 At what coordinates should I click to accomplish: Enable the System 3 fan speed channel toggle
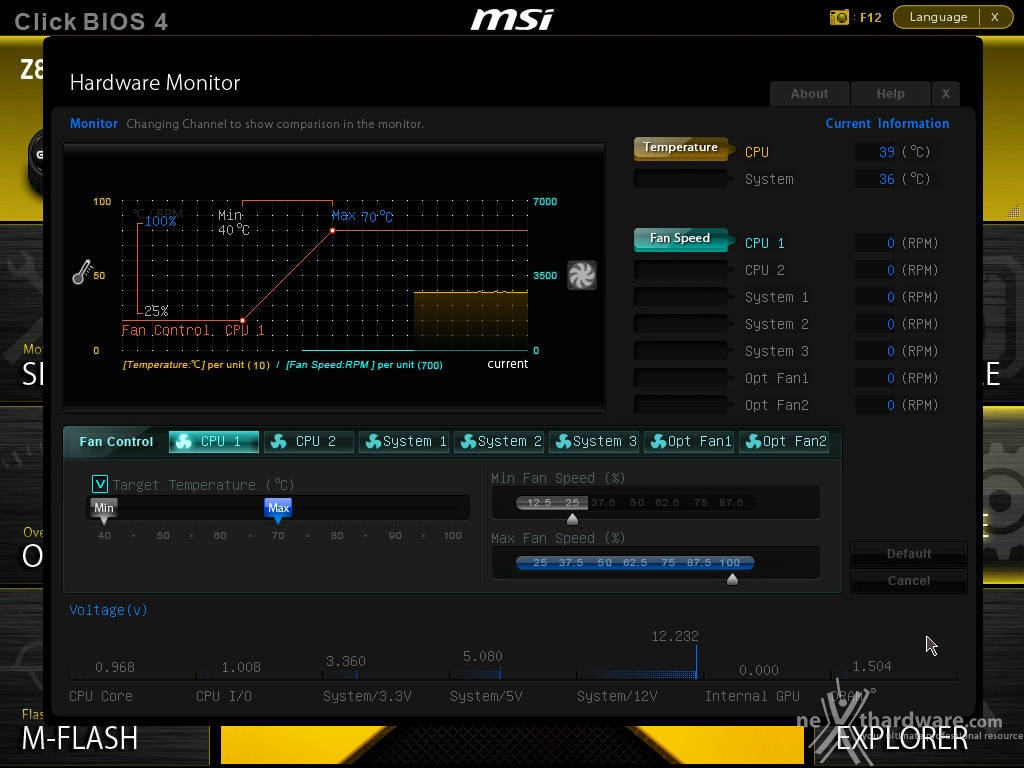click(x=681, y=351)
